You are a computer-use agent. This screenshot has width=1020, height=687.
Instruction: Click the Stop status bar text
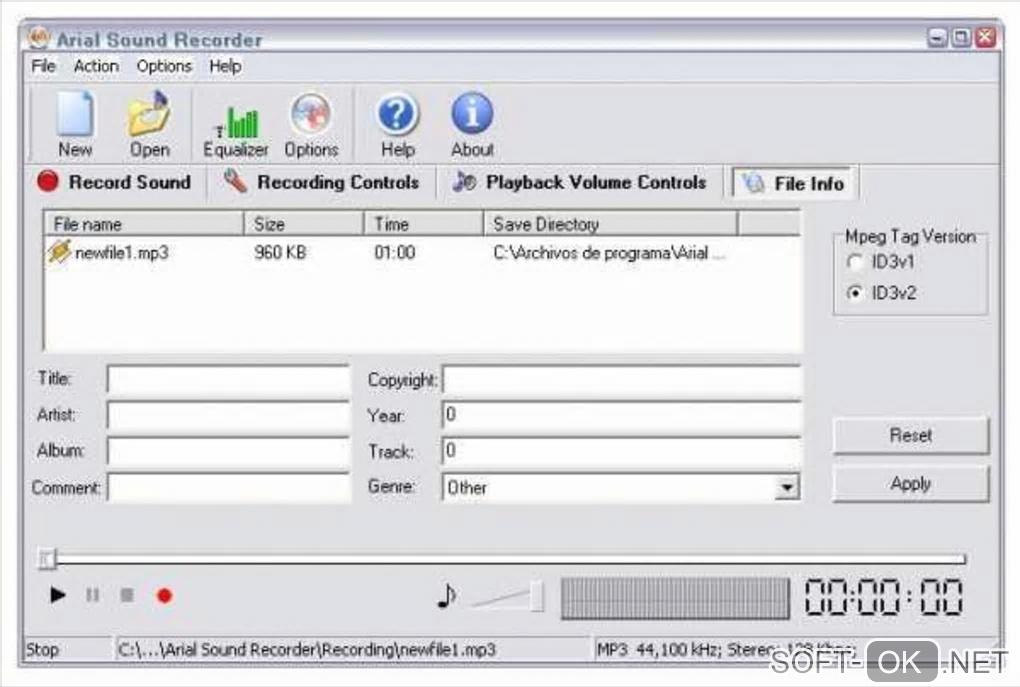pyautogui.click(x=42, y=649)
